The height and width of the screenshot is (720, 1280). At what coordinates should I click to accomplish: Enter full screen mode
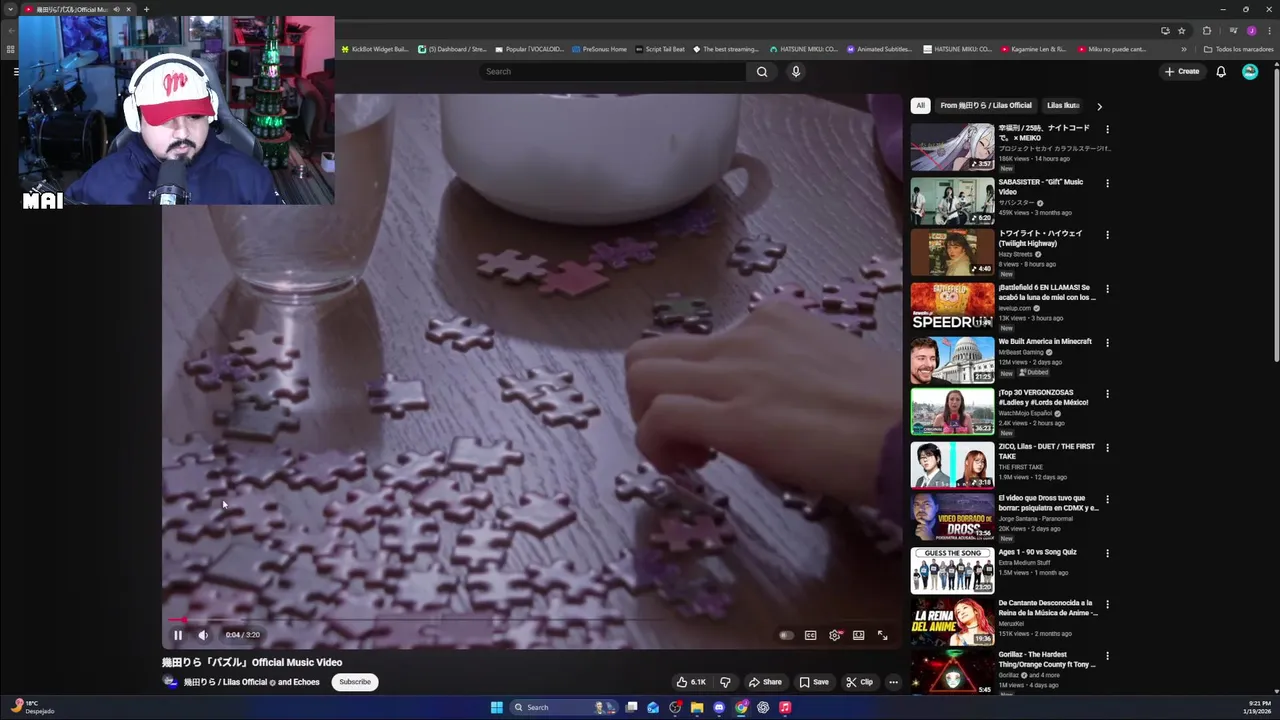[x=882, y=635]
